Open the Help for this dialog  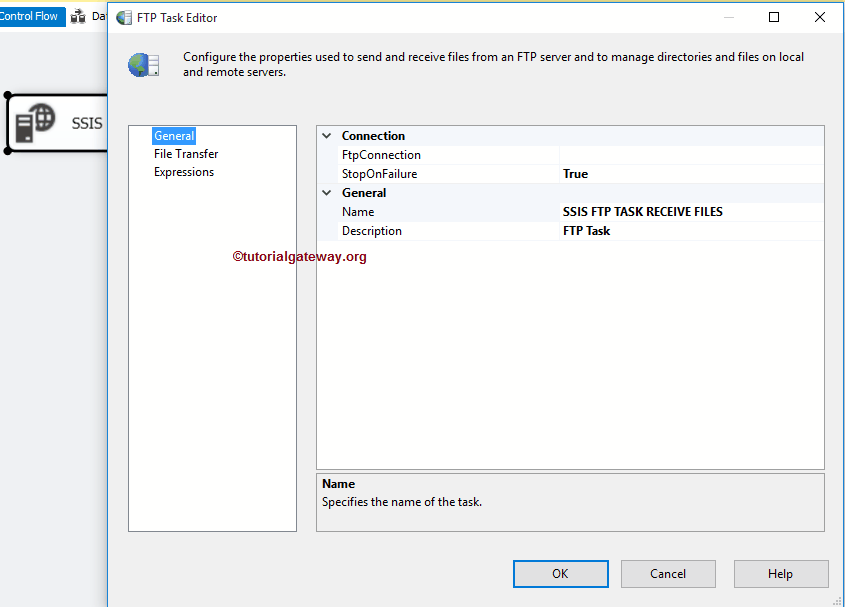781,573
